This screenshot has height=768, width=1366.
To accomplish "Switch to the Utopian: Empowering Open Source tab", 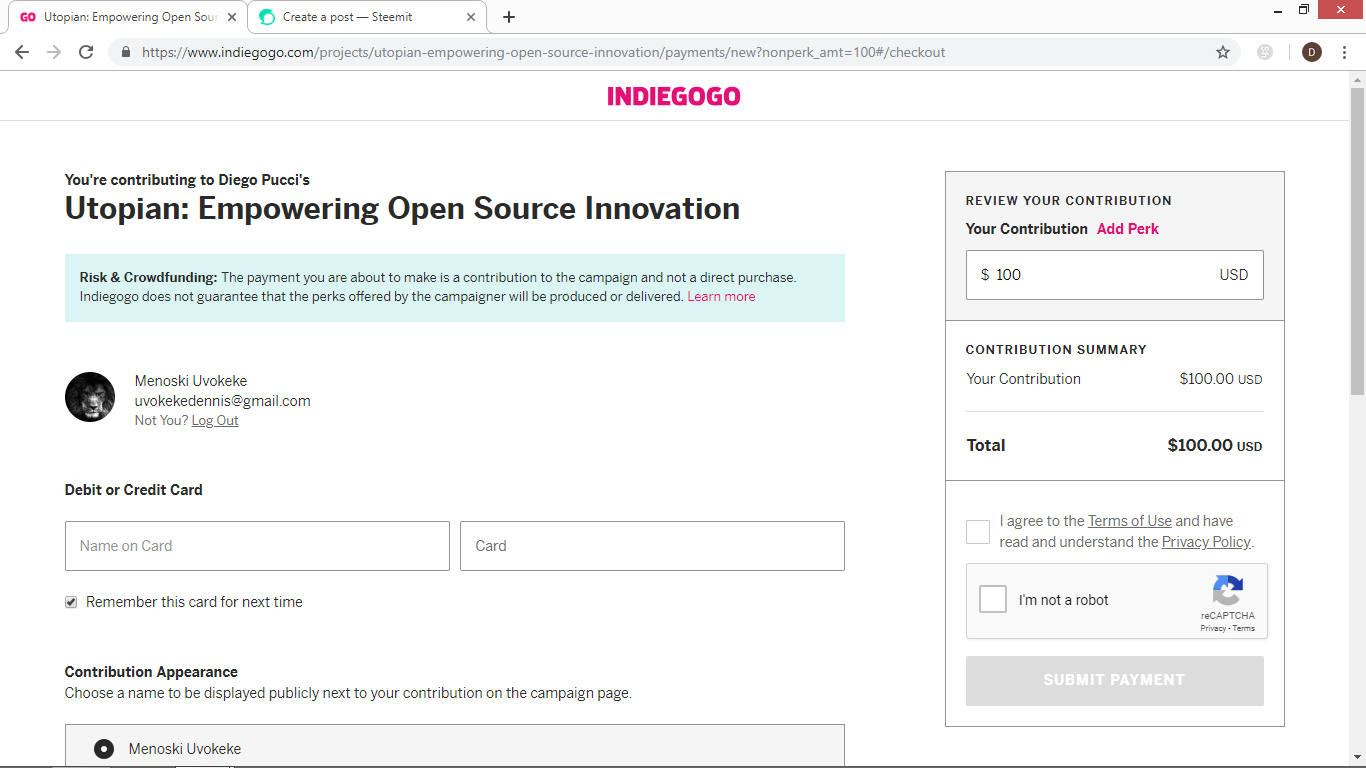I will click(x=128, y=17).
